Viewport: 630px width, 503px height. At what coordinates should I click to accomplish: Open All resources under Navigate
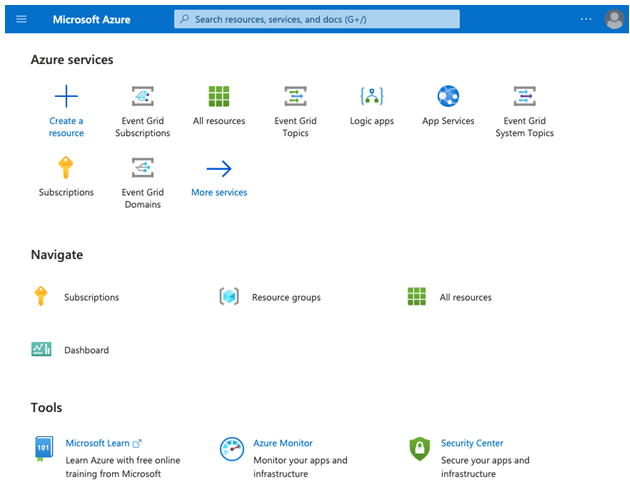(x=466, y=297)
